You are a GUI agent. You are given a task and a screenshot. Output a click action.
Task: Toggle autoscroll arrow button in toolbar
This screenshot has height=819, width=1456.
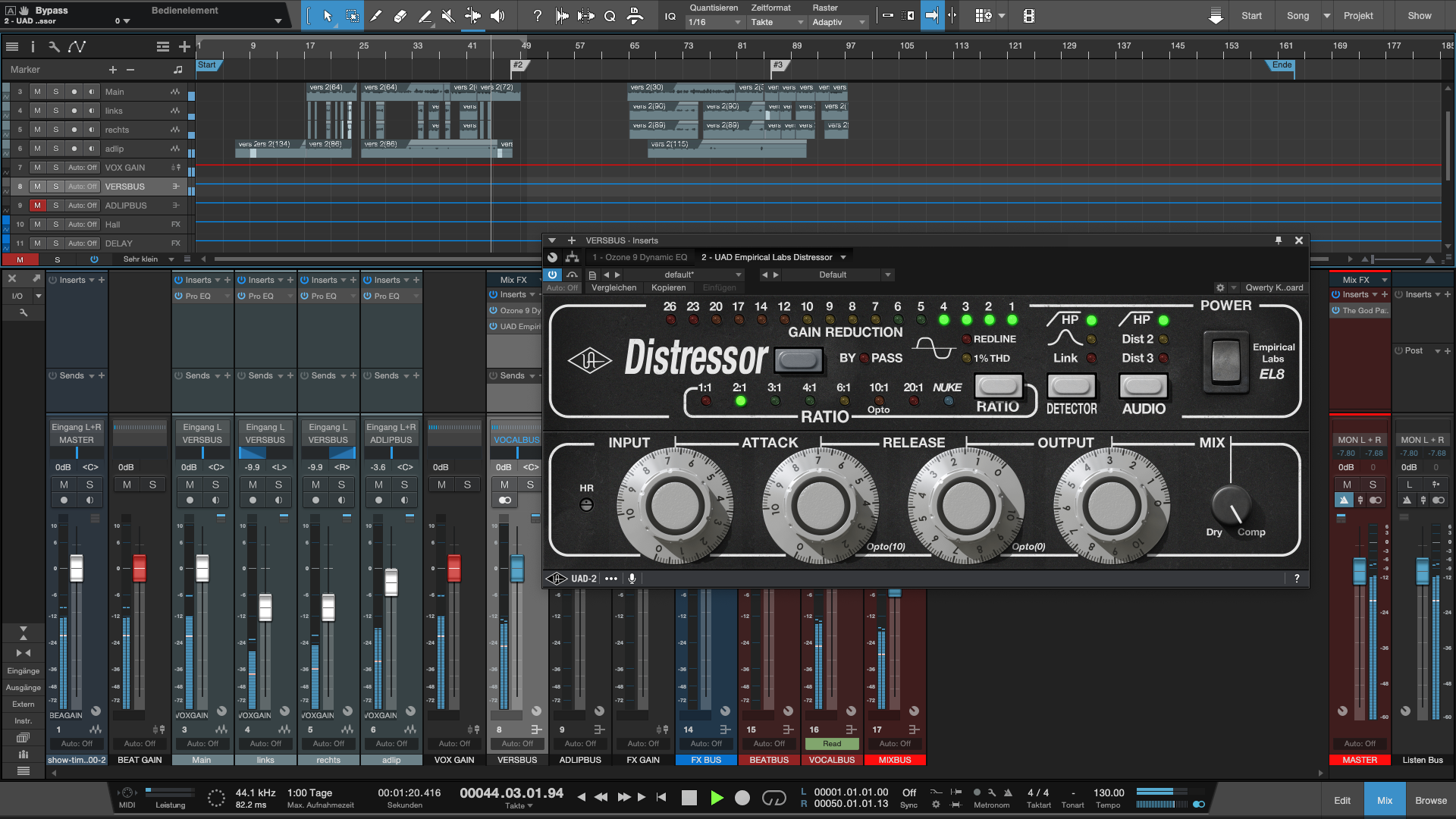[x=931, y=16]
